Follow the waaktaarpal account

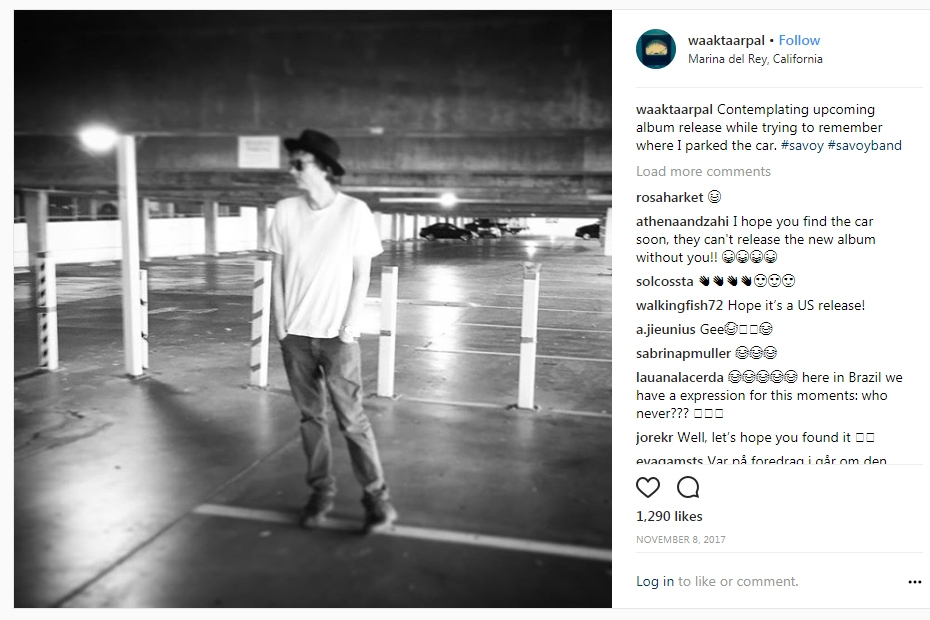tap(799, 40)
